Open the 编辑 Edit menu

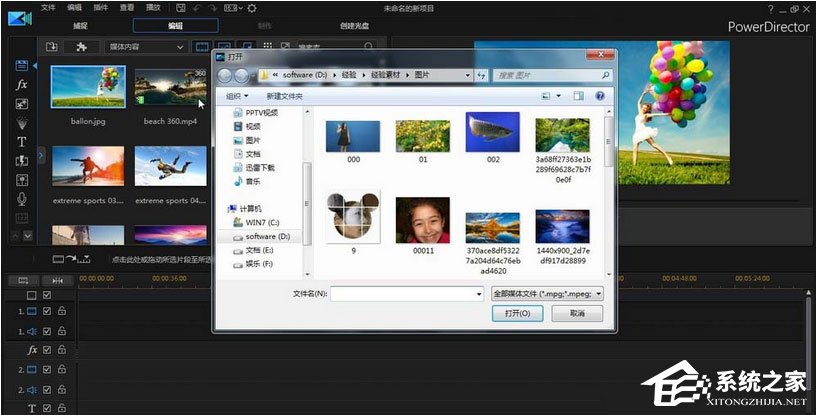tap(74, 8)
